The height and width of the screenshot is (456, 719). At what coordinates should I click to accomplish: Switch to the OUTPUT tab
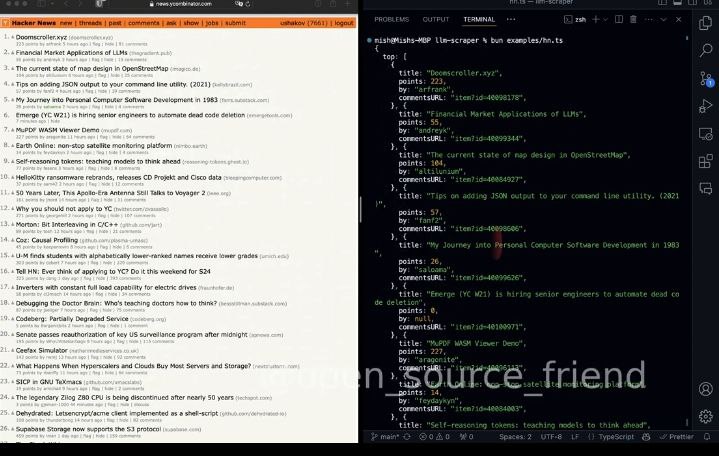(436, 20)
